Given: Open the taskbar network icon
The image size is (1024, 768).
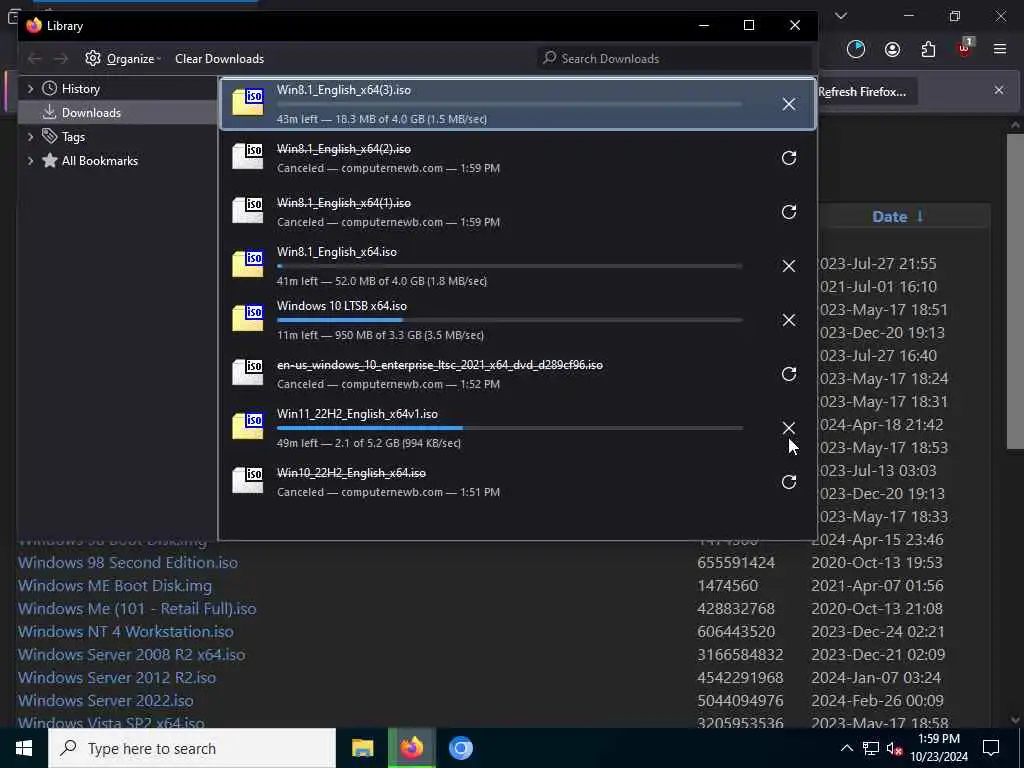Looking at the screenshot, I should point(871,748).
